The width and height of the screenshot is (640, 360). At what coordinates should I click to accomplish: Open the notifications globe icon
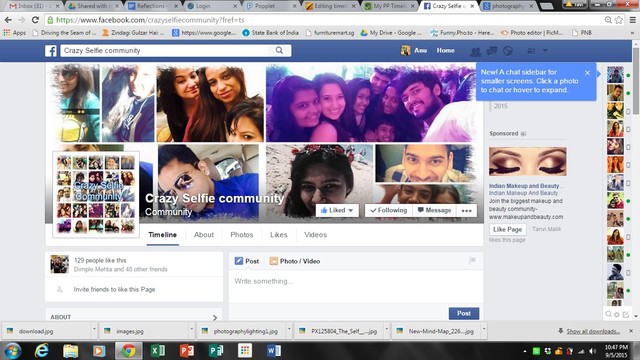pyautogui.click(x=508, y=51)
